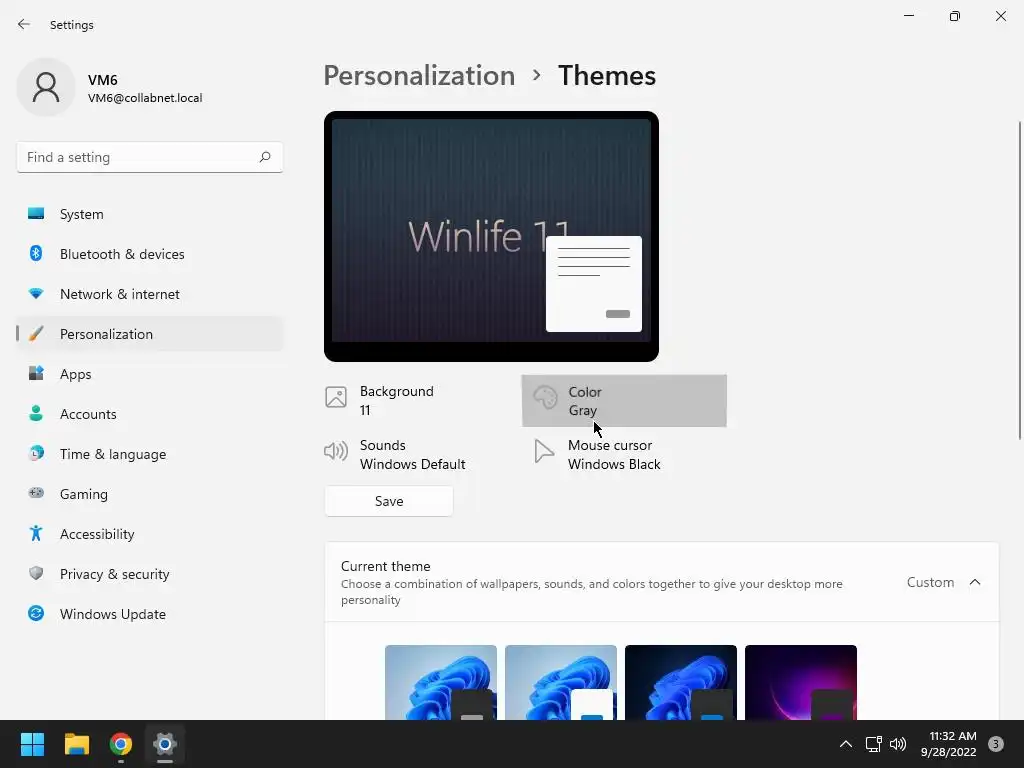Go to Gaming settings
The height and width of the screenshot is (768, 1024).
(150, 494)
